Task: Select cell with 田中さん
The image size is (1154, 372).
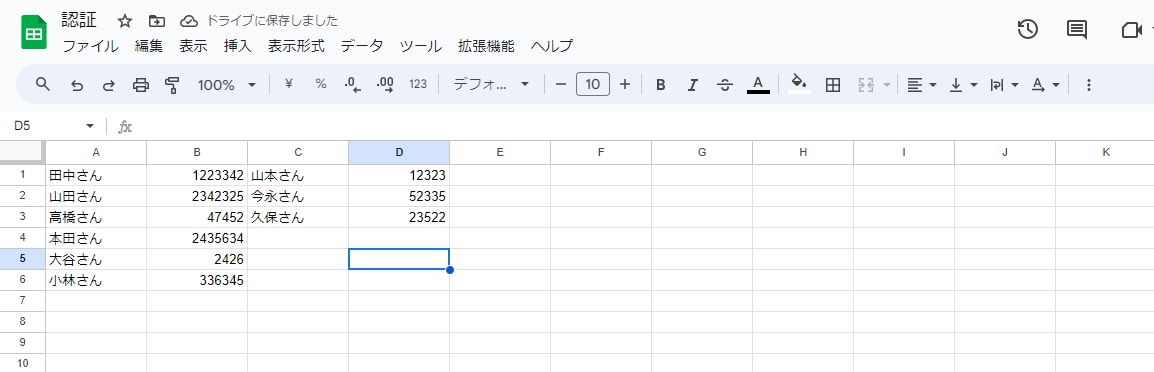Action: coord(96,175)
